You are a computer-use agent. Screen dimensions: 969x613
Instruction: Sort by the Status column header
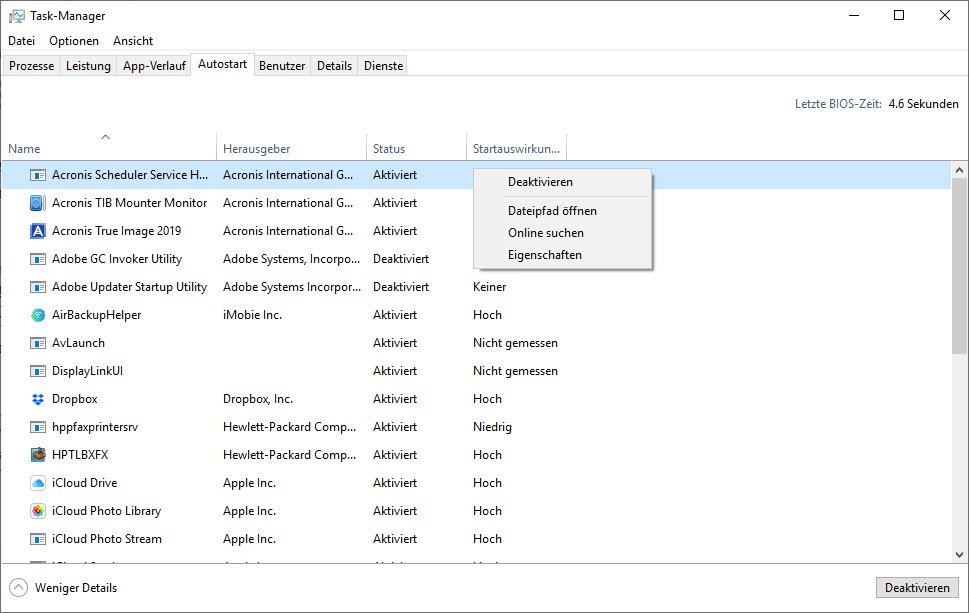[x=389, y=149]
